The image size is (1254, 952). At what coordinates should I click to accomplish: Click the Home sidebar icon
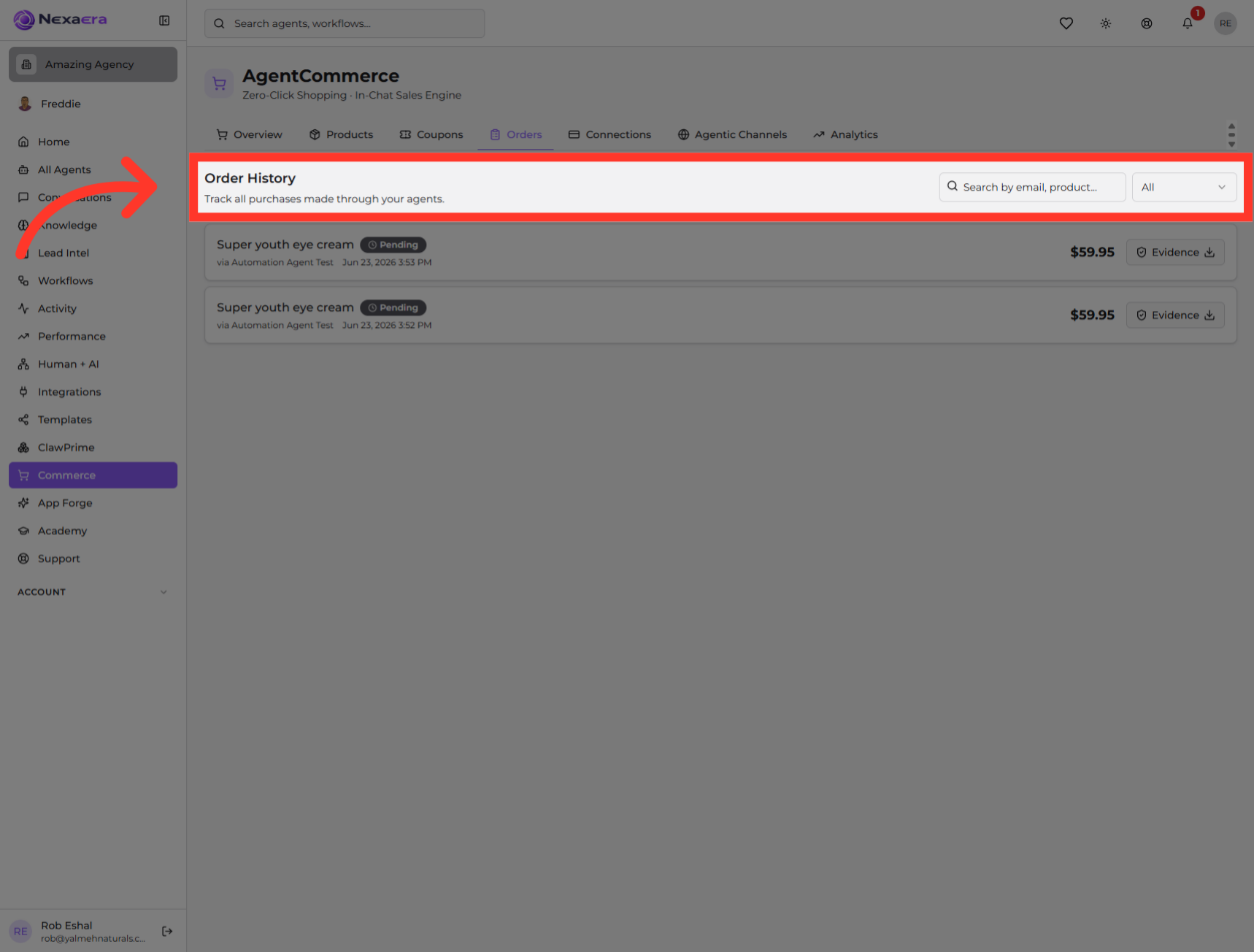pyautogui.click(x=23, y=142)
